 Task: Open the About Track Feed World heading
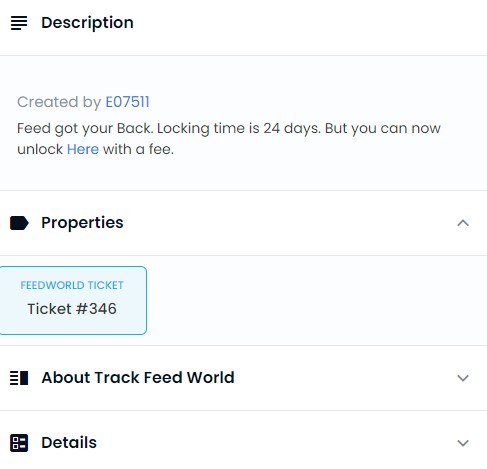[138, 378]
